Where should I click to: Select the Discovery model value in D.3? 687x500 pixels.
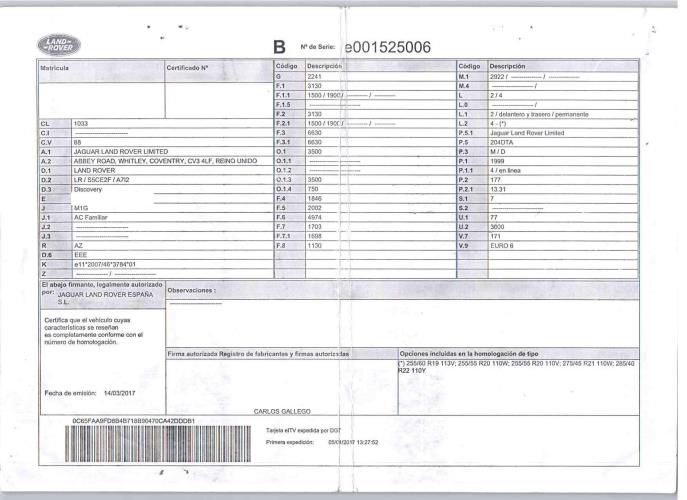pos(88,189)
